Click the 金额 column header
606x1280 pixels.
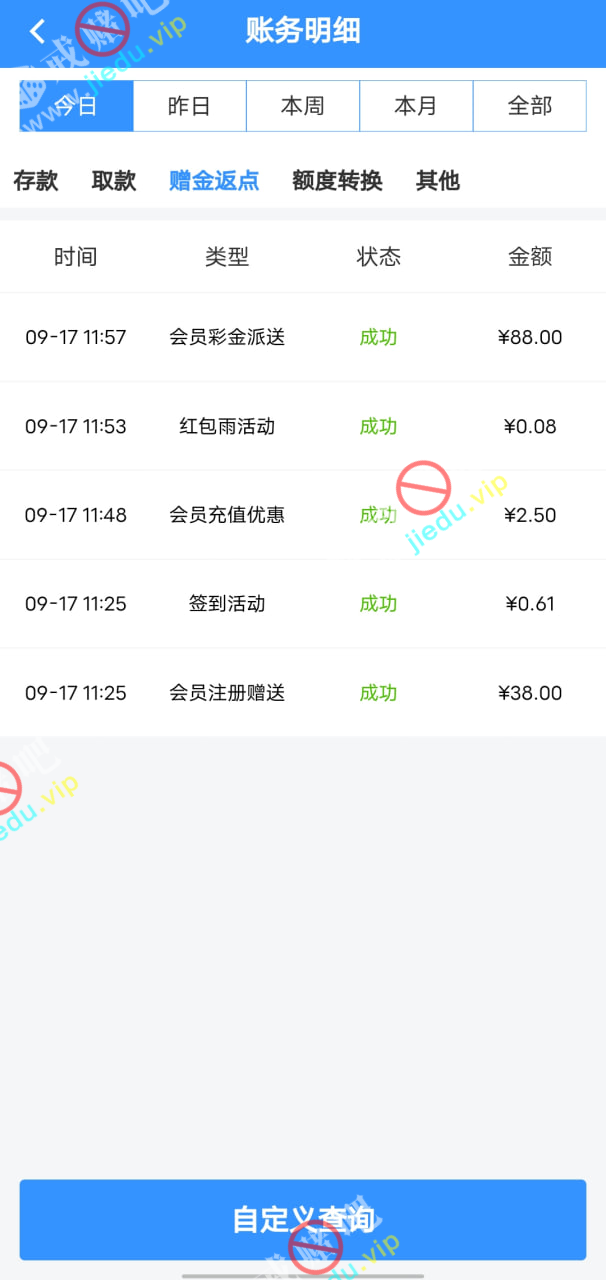(x=530, y=257)
